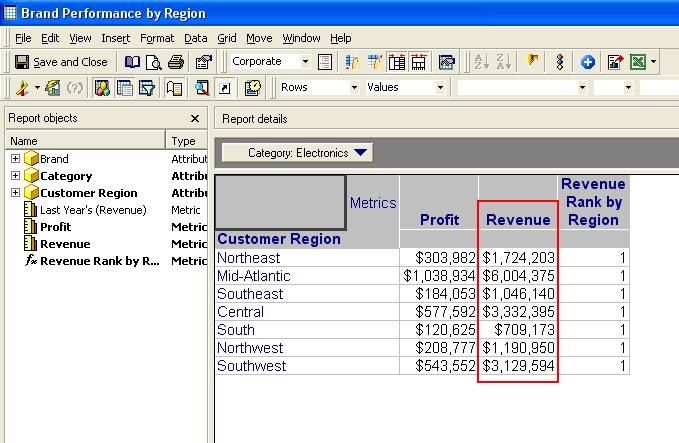Toggle the report filter funnel icon
Image resolution: width=679 pixels, height=443 pixels.
(147, 88)
